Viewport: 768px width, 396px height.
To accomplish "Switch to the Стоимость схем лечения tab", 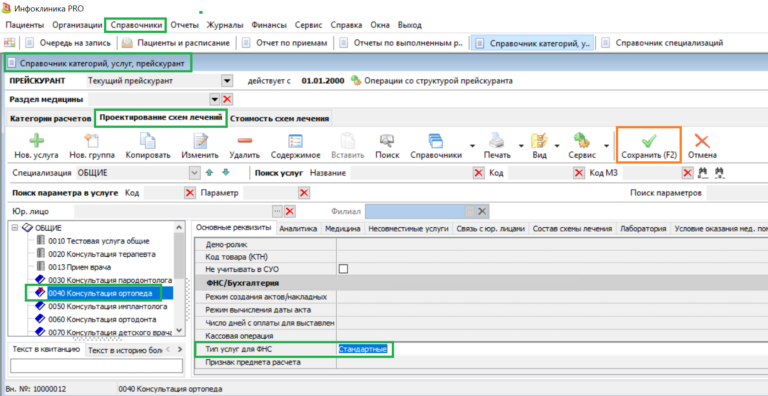I will 279,119.
